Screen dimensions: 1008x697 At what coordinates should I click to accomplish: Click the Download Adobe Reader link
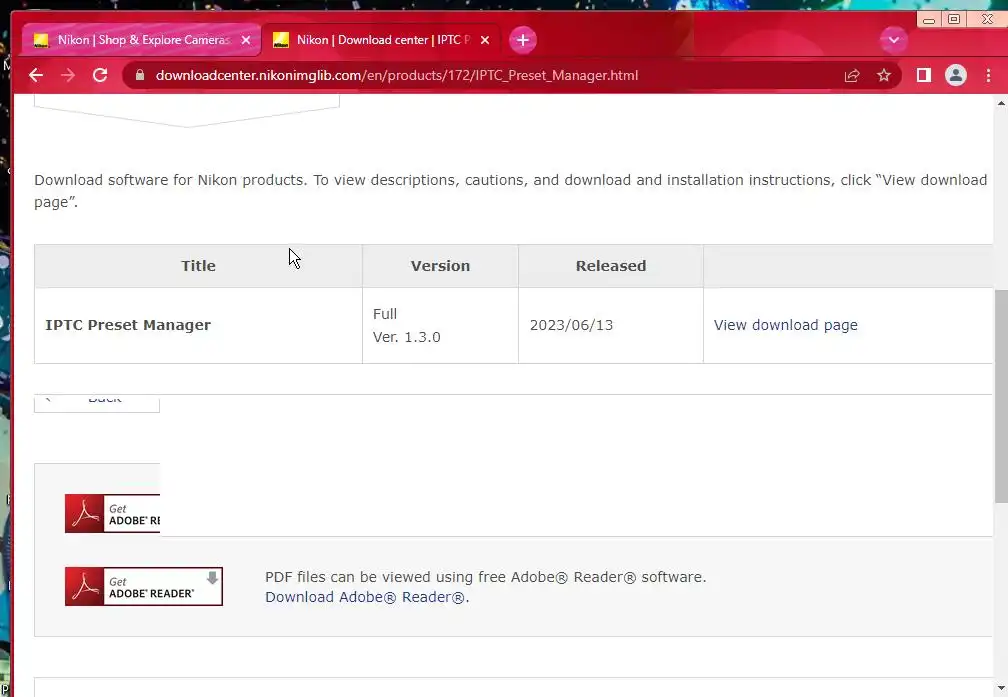pos(367,597)
